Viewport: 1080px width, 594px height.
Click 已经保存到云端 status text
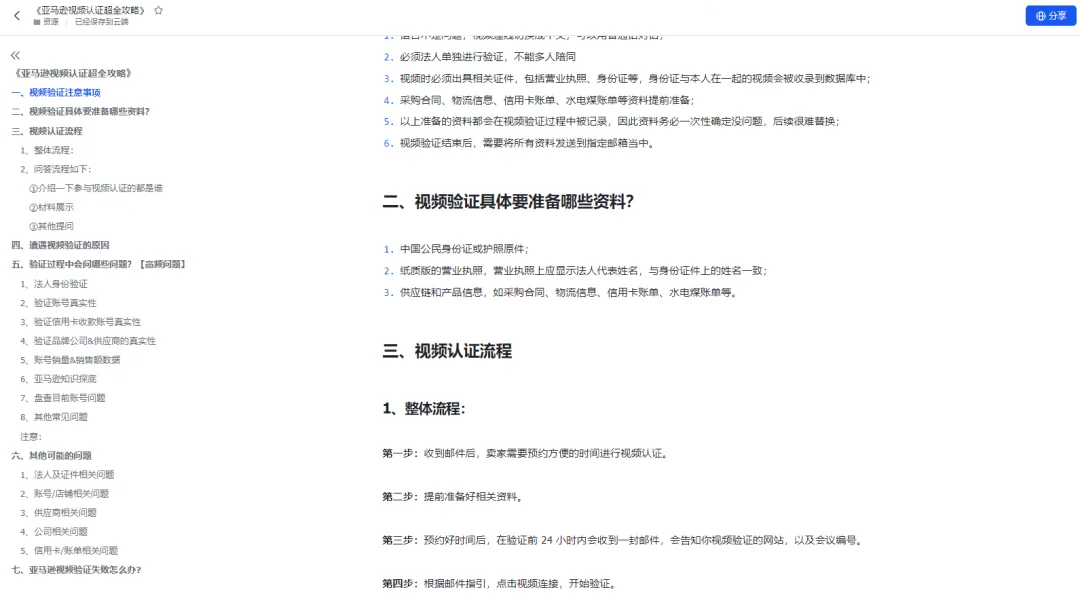pos(102,22)
